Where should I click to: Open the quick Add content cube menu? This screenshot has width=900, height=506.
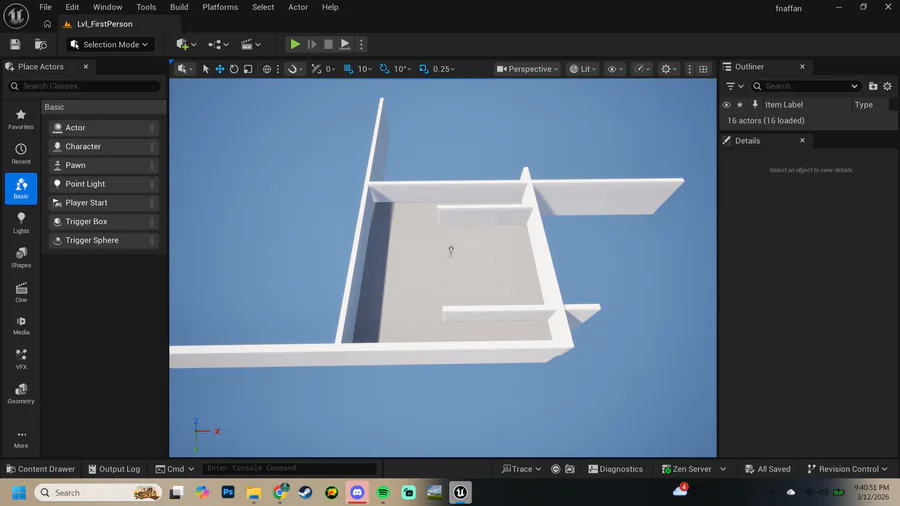[x=186, y=44]
